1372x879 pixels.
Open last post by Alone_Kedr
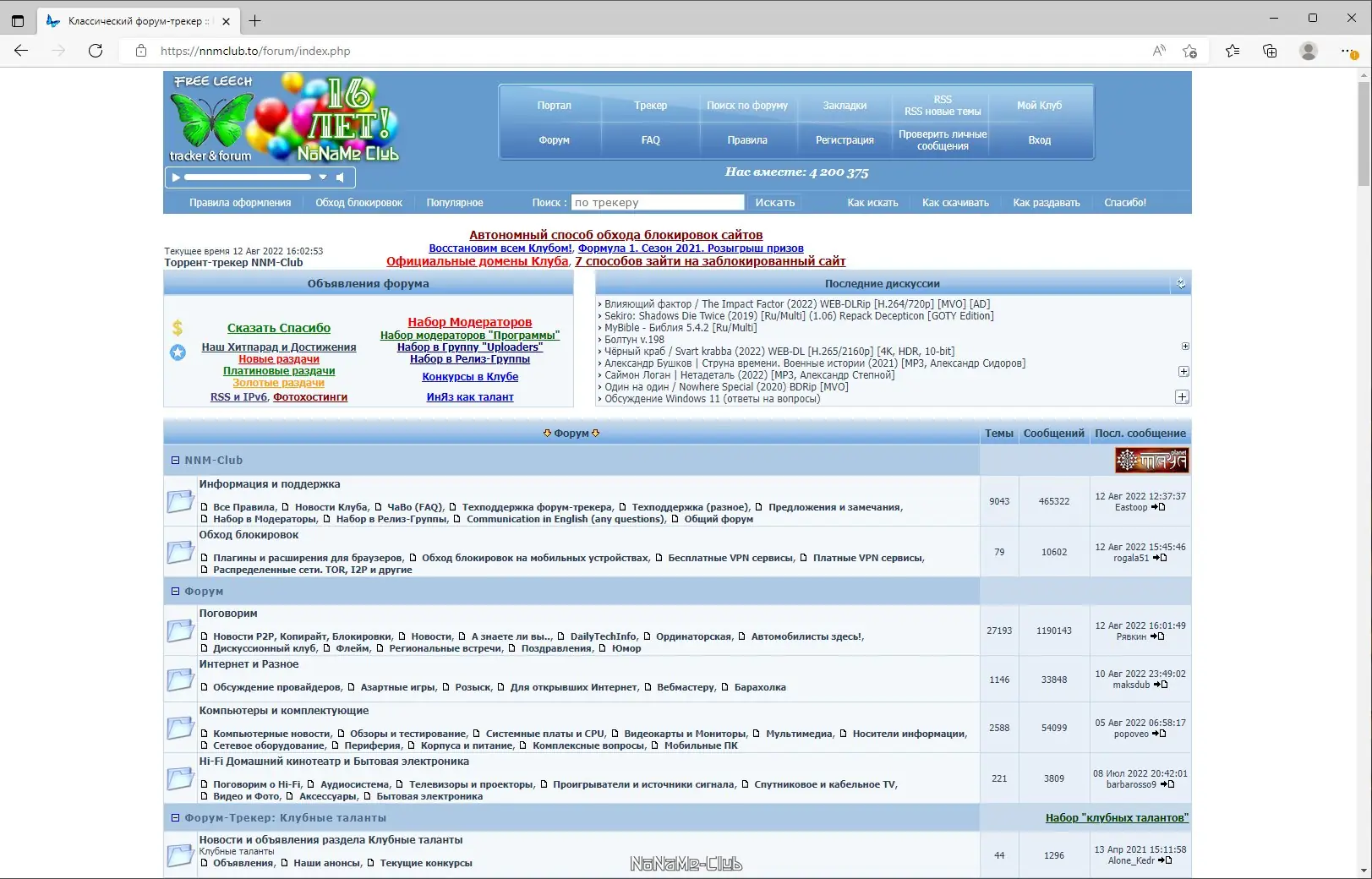point(1166,860)
